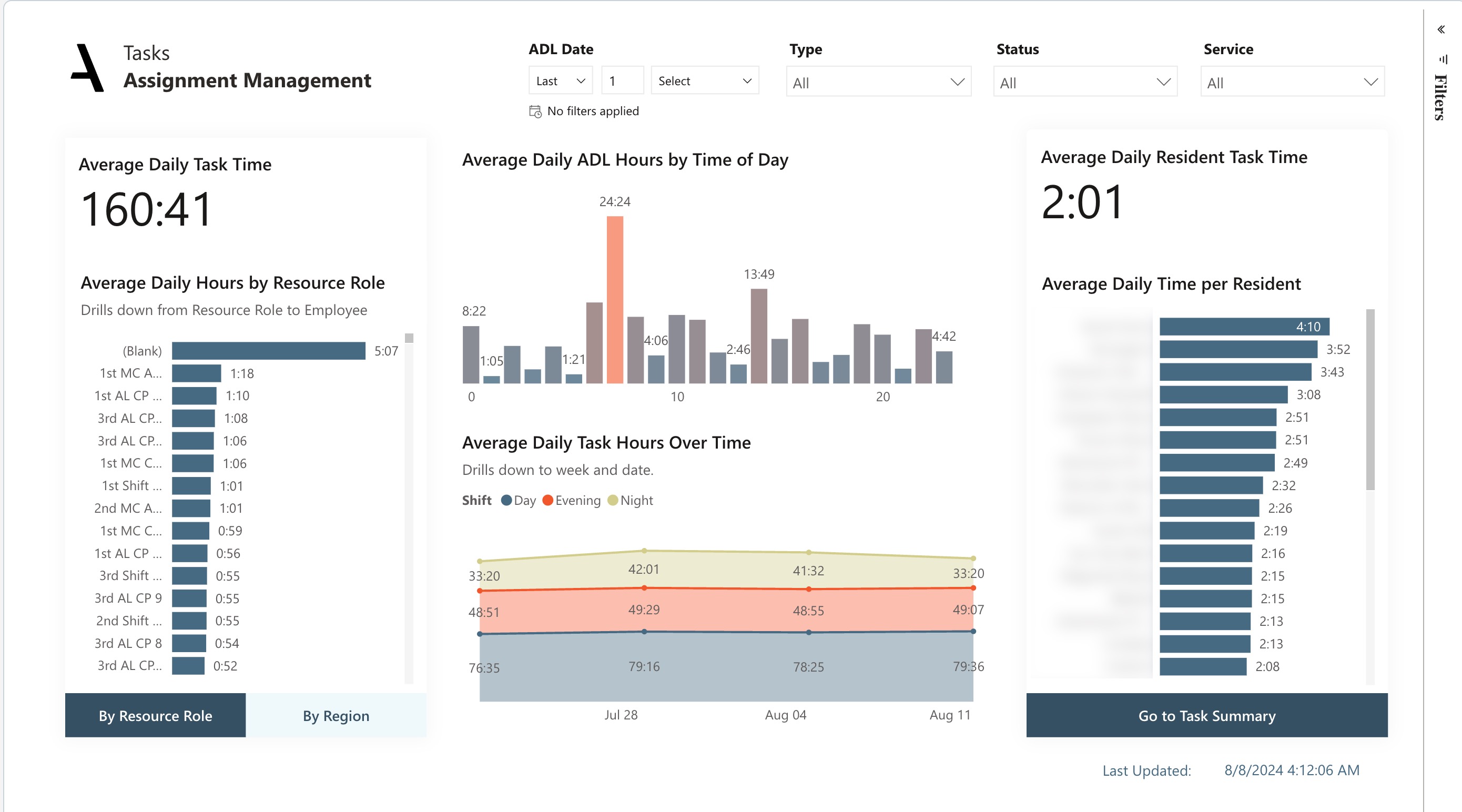
Task: Select the By Resource Role tab
Action: [155, 716]
